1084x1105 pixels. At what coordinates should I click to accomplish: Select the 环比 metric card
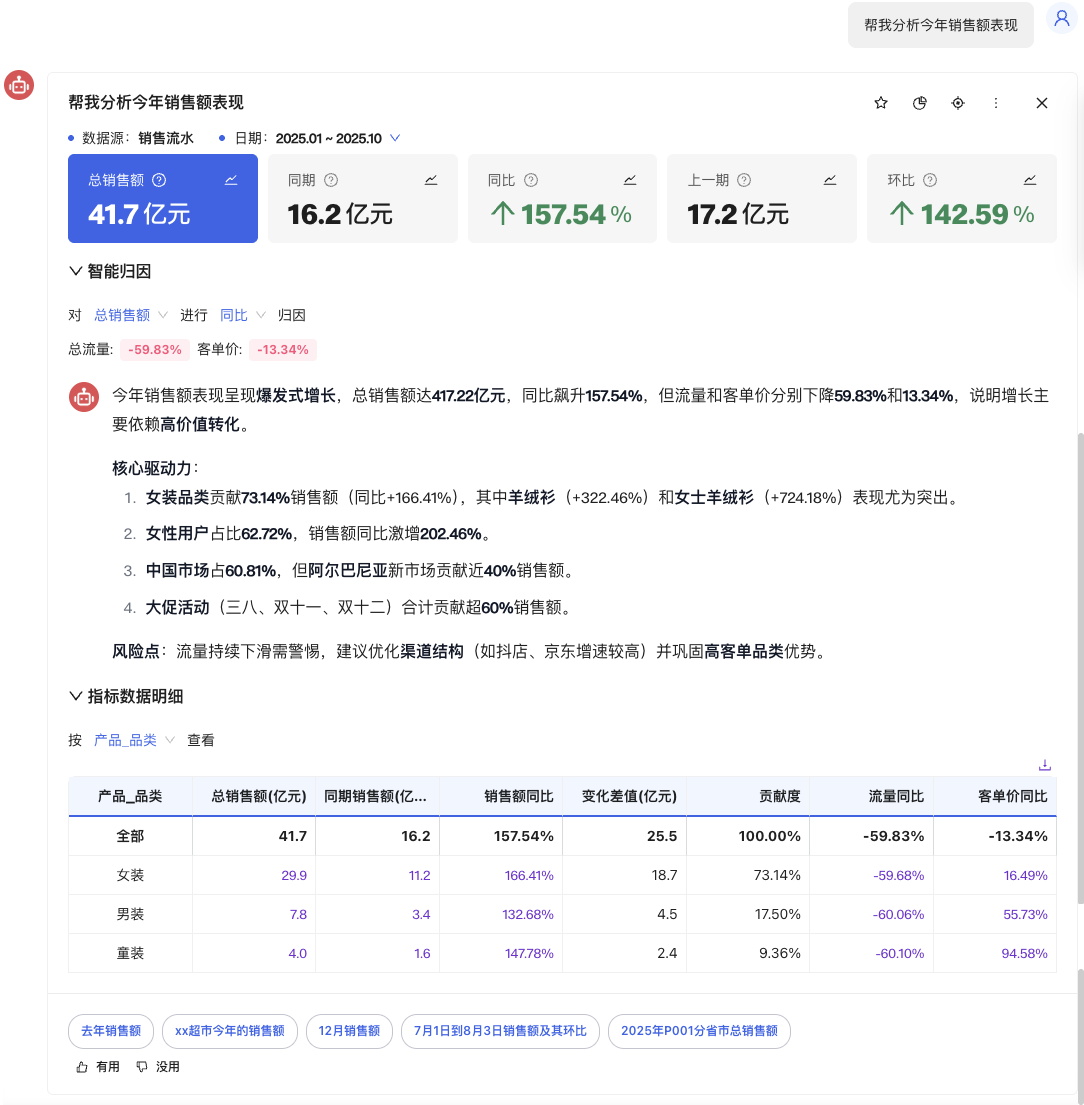[961, 198]
